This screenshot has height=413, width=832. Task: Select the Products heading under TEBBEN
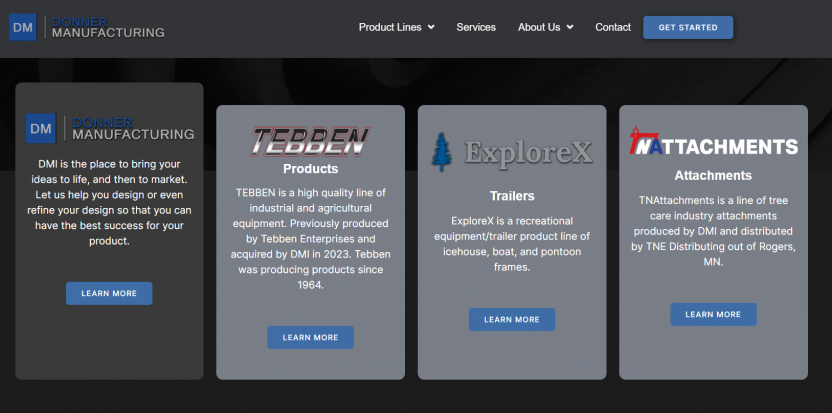[x=310, y=169]
